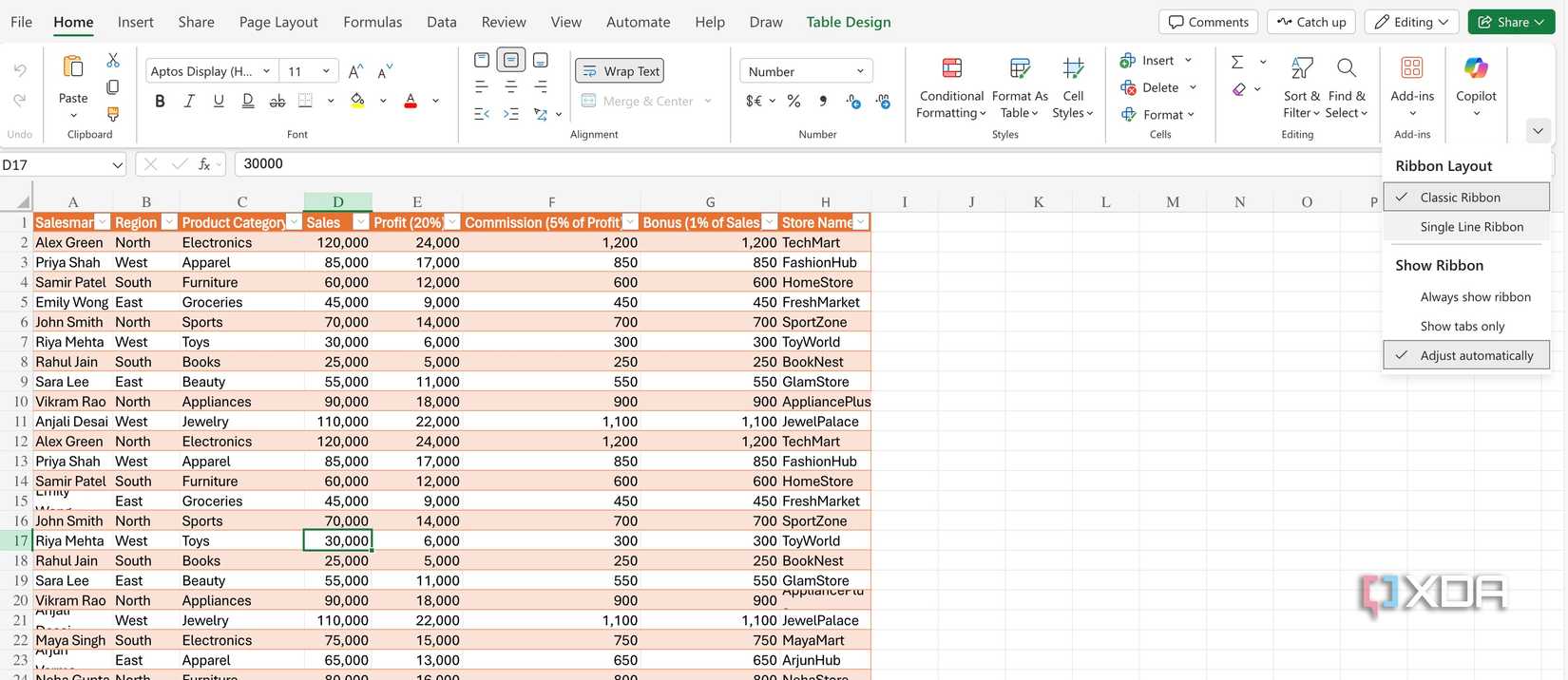Switch to the Formulas tab

pyautogui.click(x=373, y=22)
